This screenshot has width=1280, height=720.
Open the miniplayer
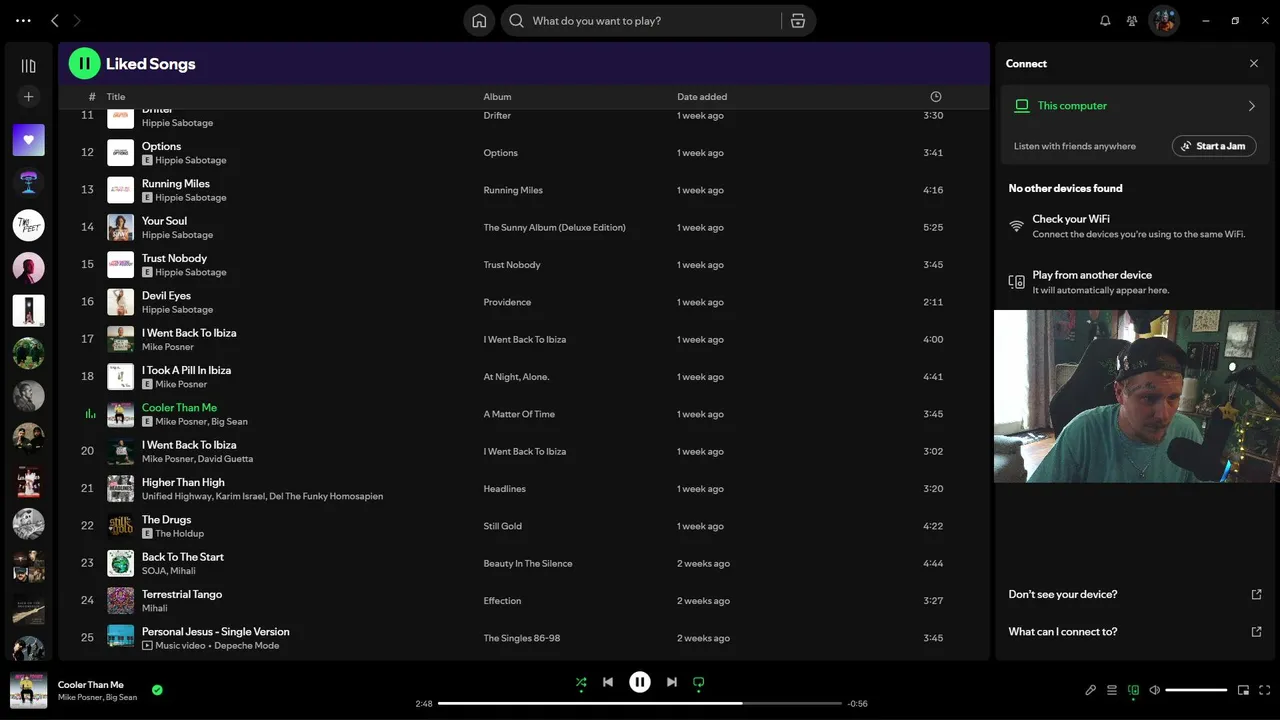tap(1244, 690)
